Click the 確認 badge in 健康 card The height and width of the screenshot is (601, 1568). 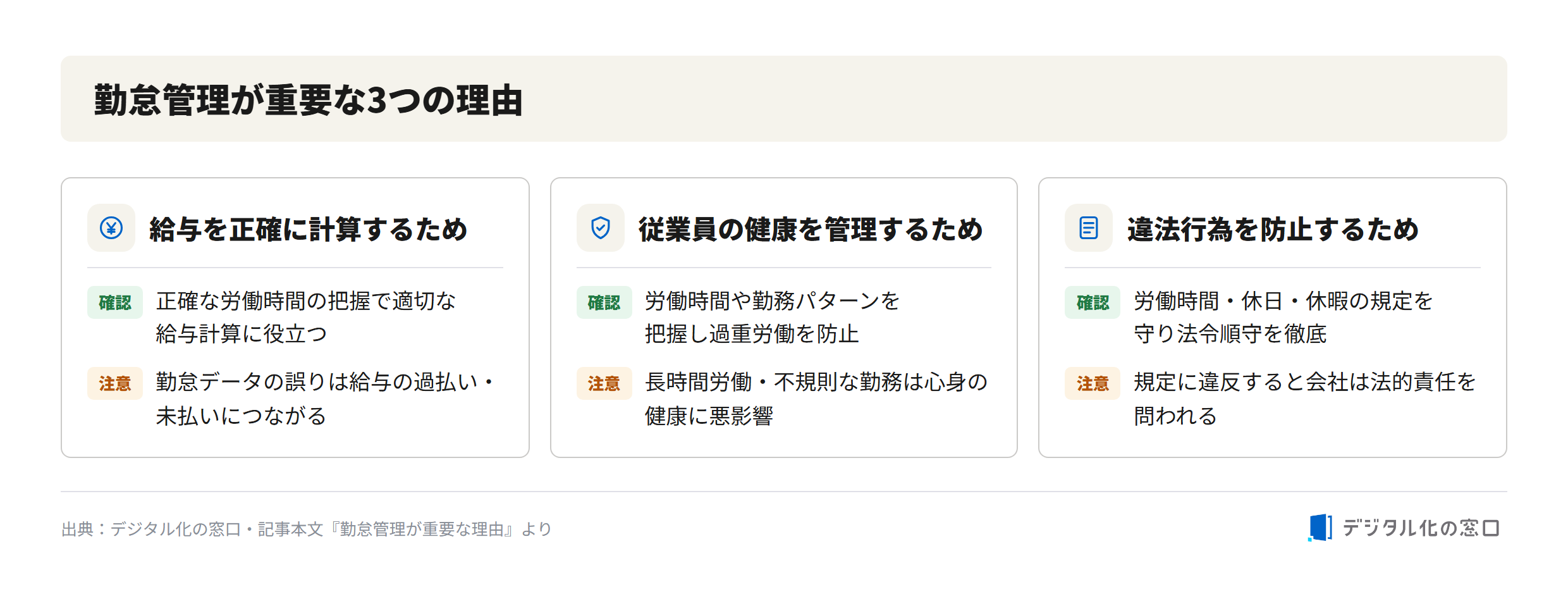pyautogui.click(x=604, y=302)
